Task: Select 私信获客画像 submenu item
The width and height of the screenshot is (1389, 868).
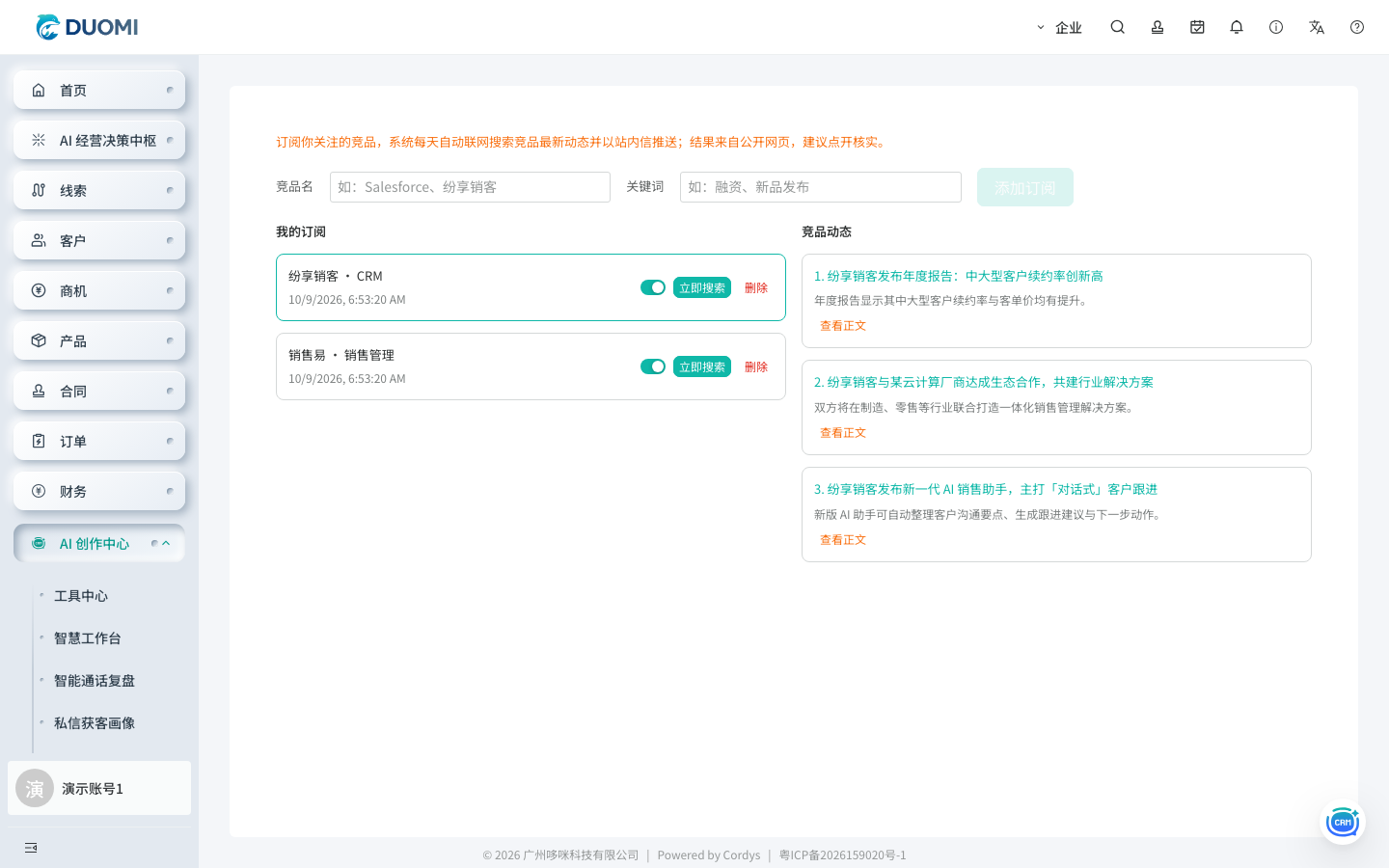Action: (x=95, y=723)
